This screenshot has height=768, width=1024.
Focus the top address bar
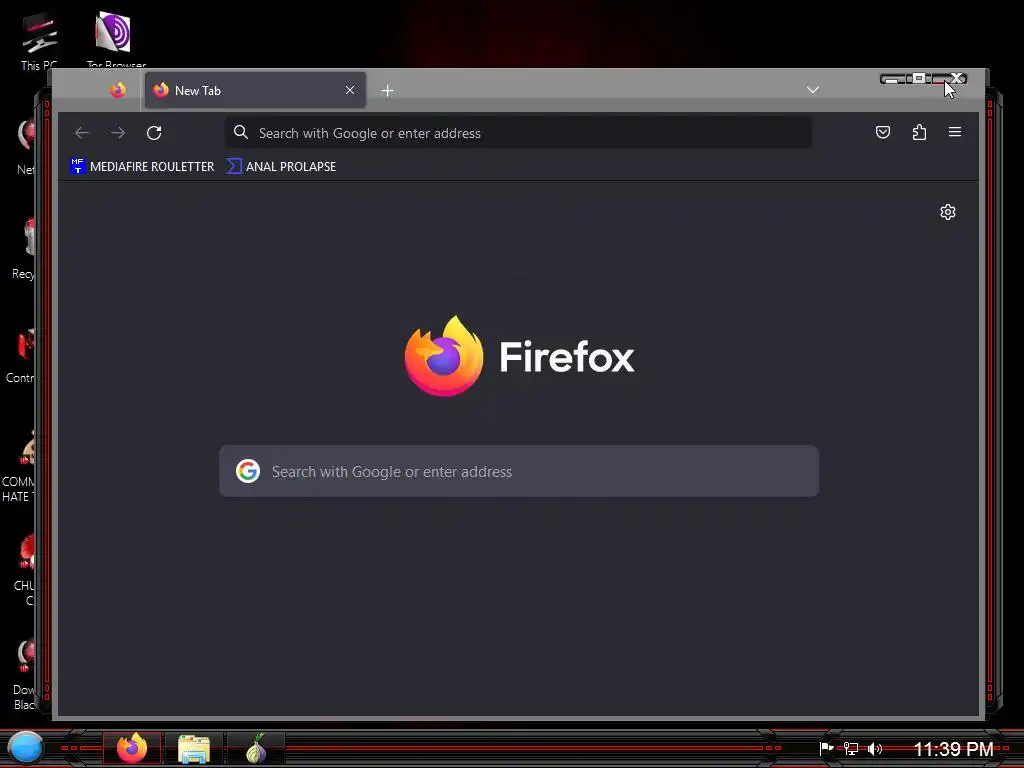click(519, 133)
